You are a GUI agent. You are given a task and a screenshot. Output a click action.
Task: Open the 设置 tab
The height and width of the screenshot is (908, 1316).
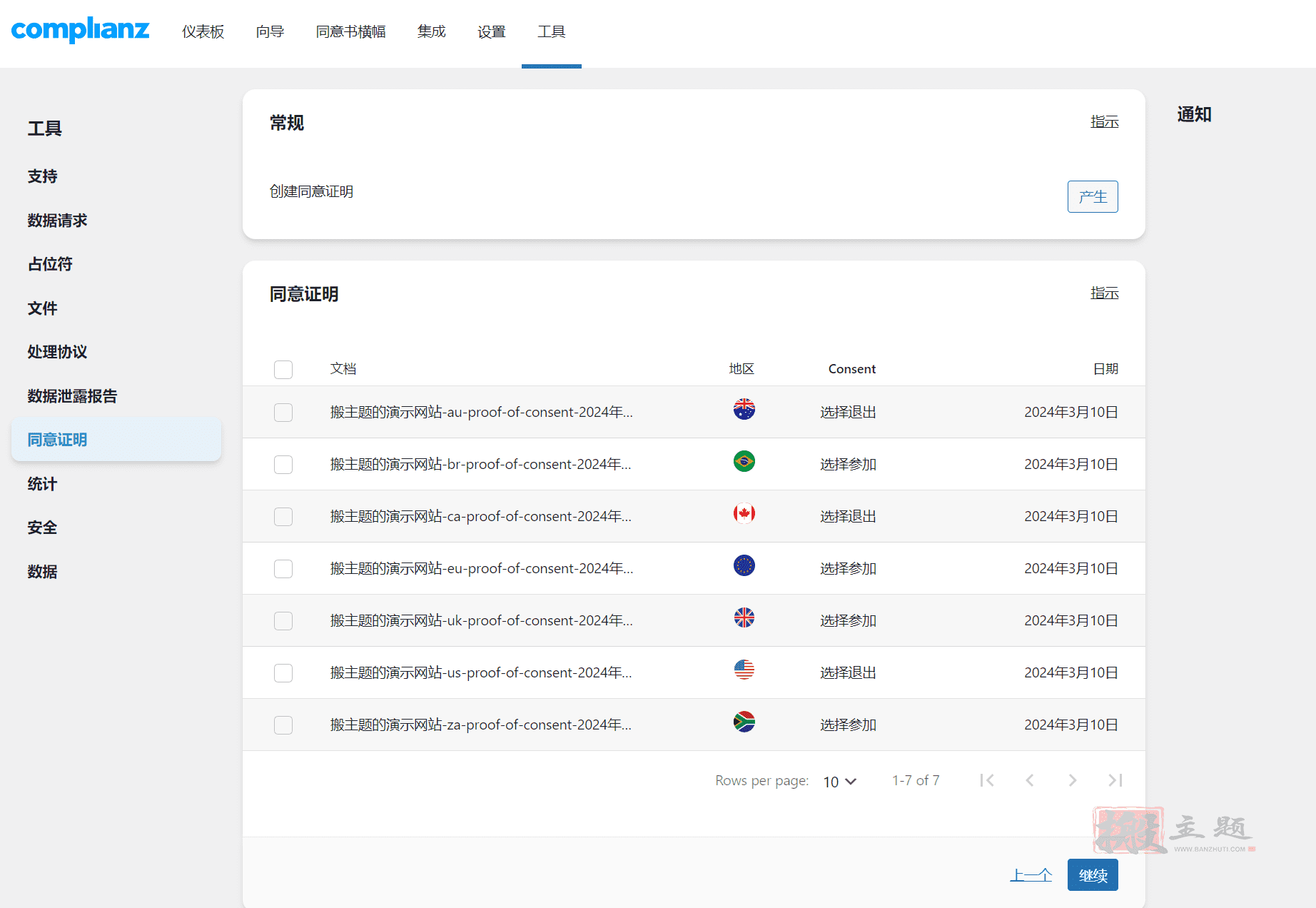pos(491,31)
